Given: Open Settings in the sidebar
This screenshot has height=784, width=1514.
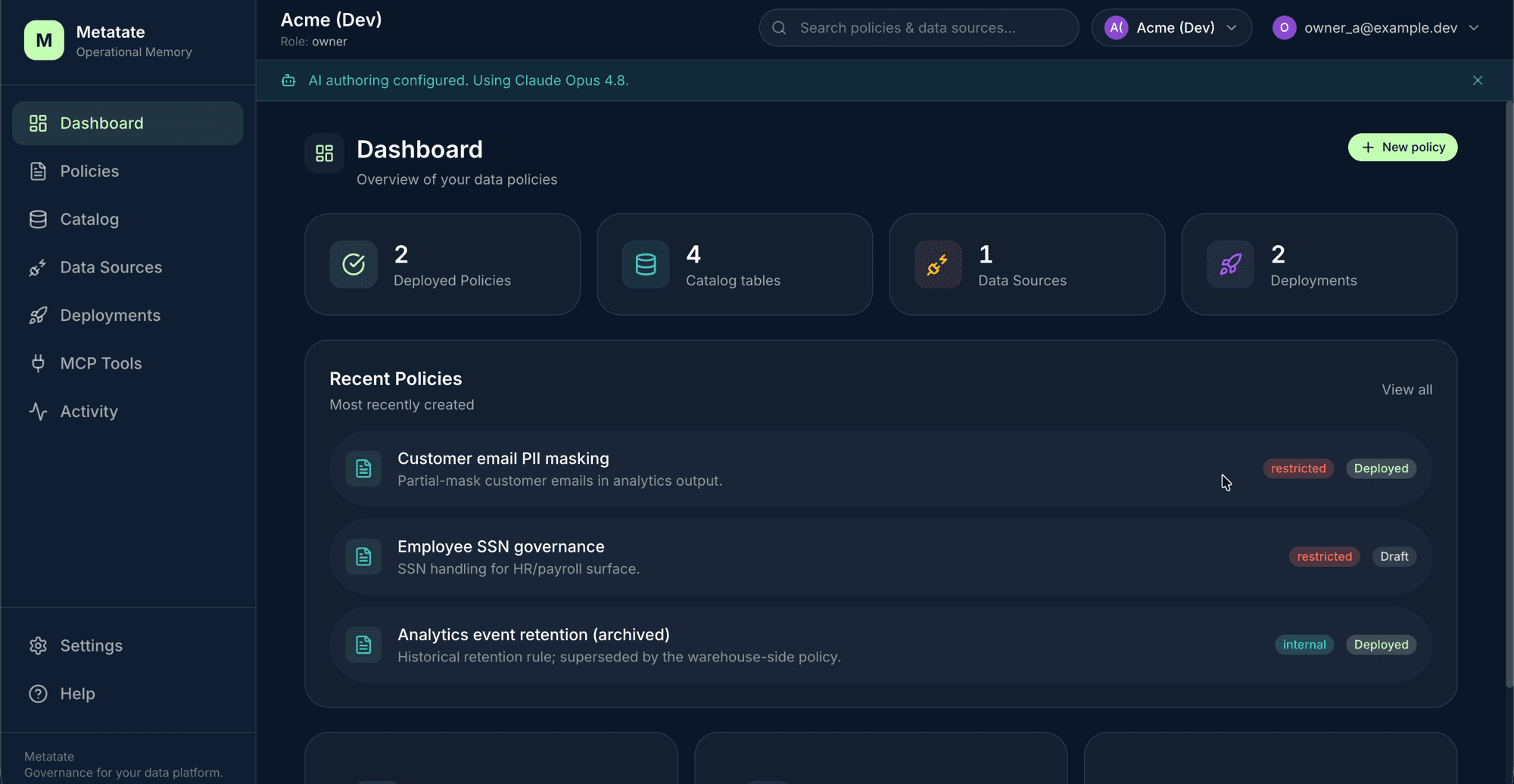Looking at the screenshot, I should pyautogui.click(x=127, y=646).
